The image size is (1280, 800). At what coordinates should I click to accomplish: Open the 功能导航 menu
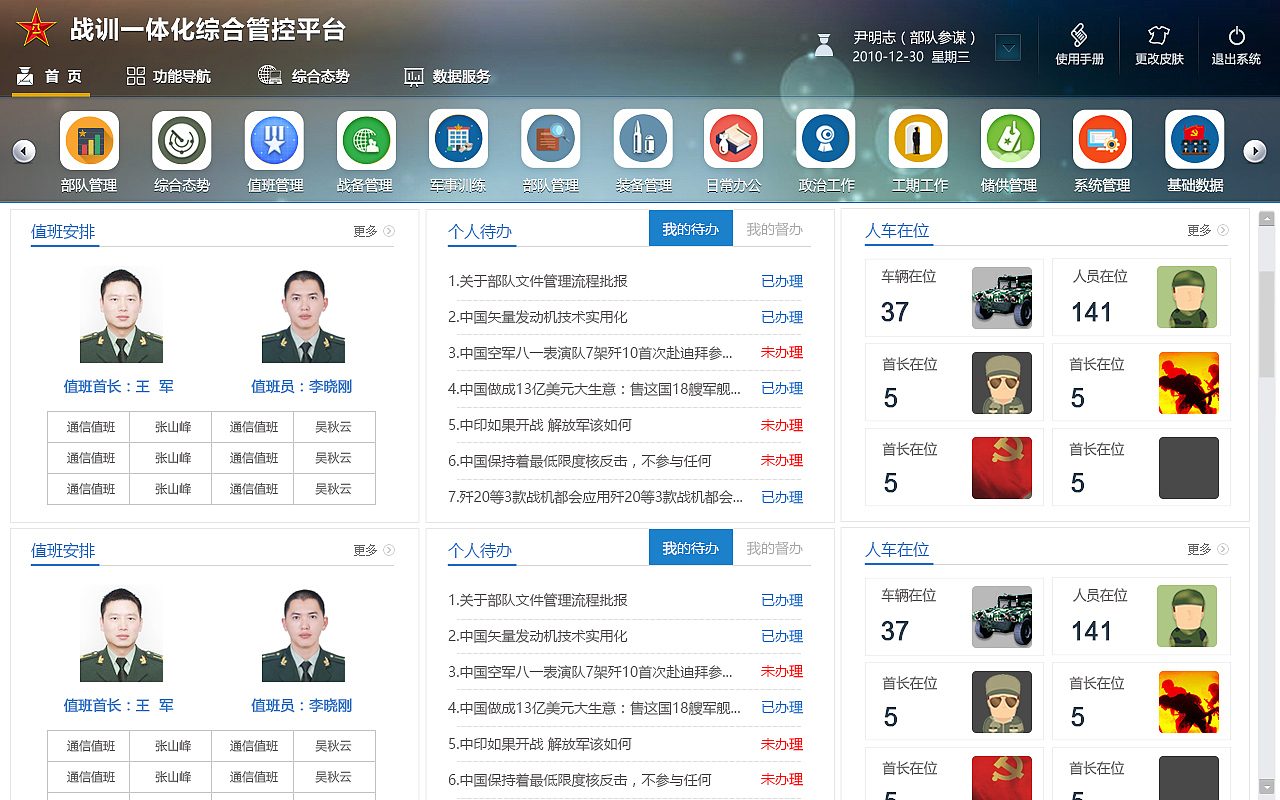point(169,76)
